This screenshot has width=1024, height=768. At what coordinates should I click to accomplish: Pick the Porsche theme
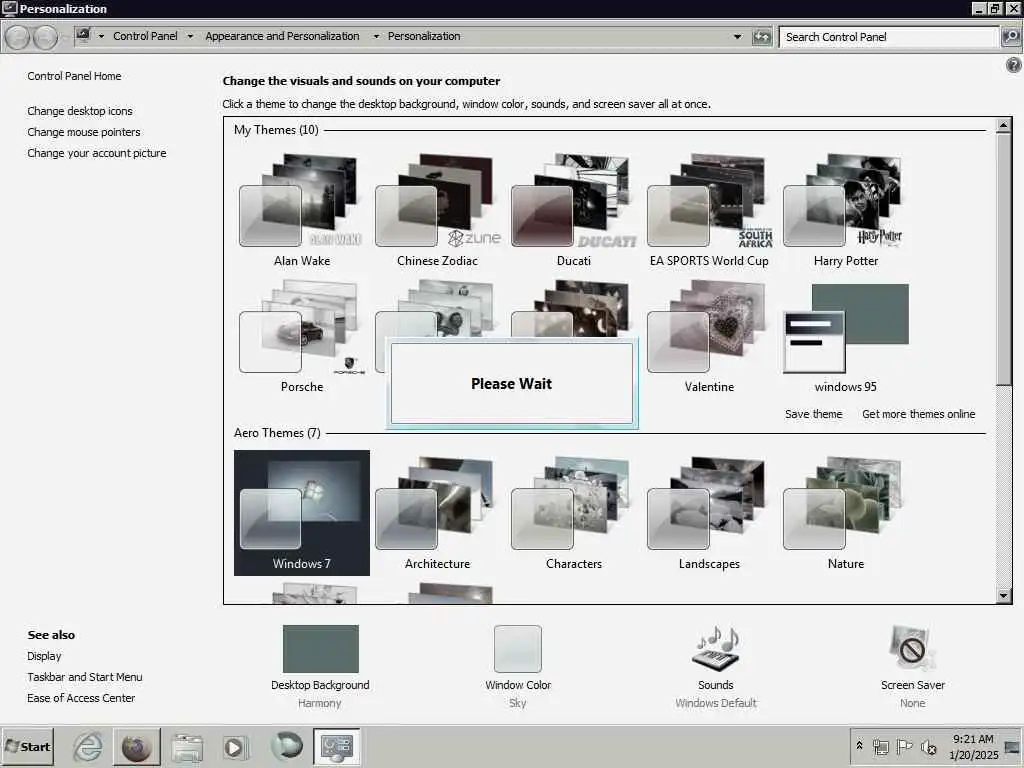[x=302, y=336]
